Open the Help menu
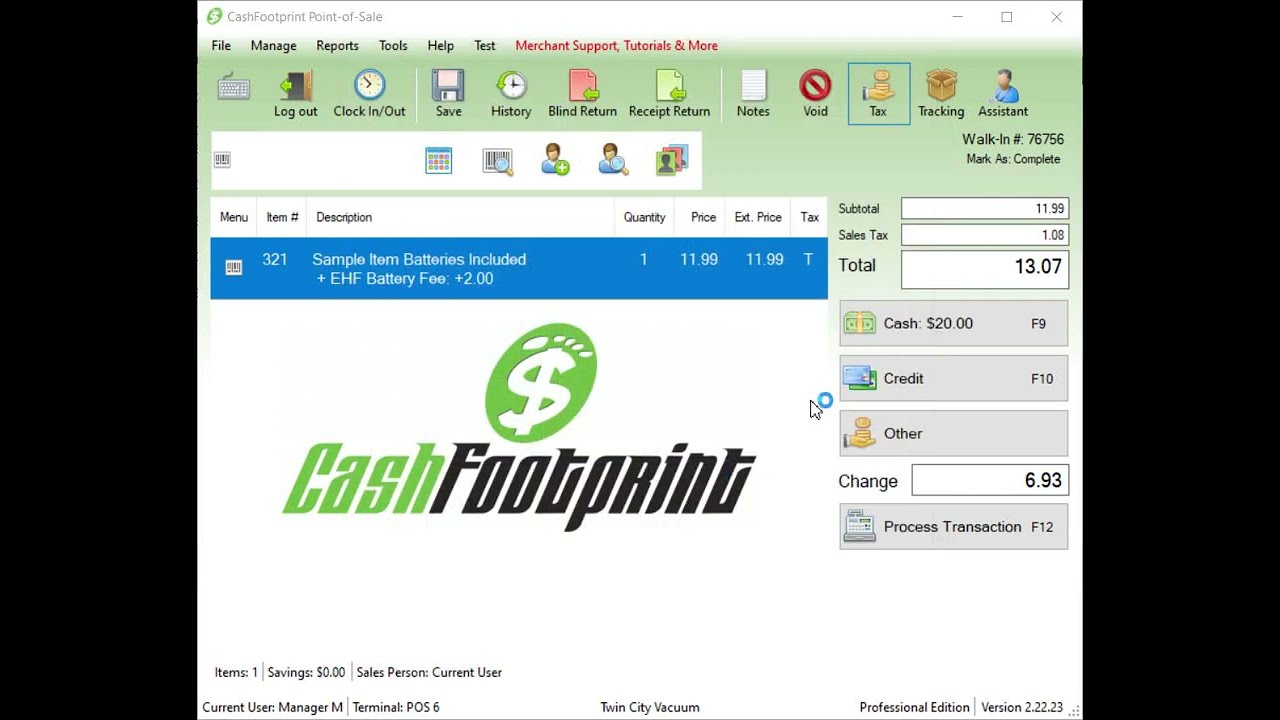Image resolution: width=1280 pixels, height=720 pixels. pyautogui.click(x=440, y=45)
